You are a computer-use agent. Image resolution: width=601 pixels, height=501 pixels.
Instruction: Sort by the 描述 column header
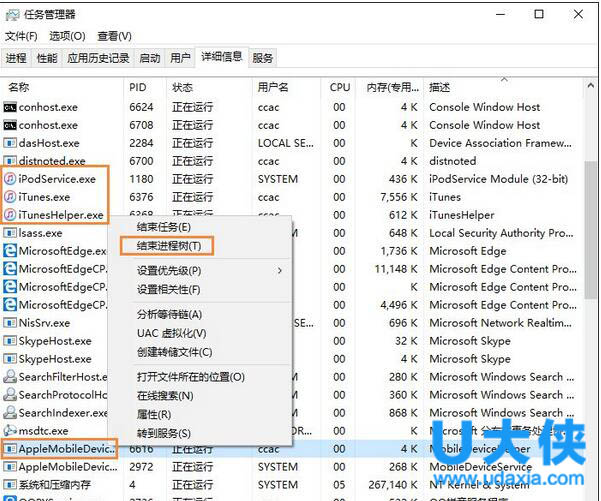click(x=440, y=88)
